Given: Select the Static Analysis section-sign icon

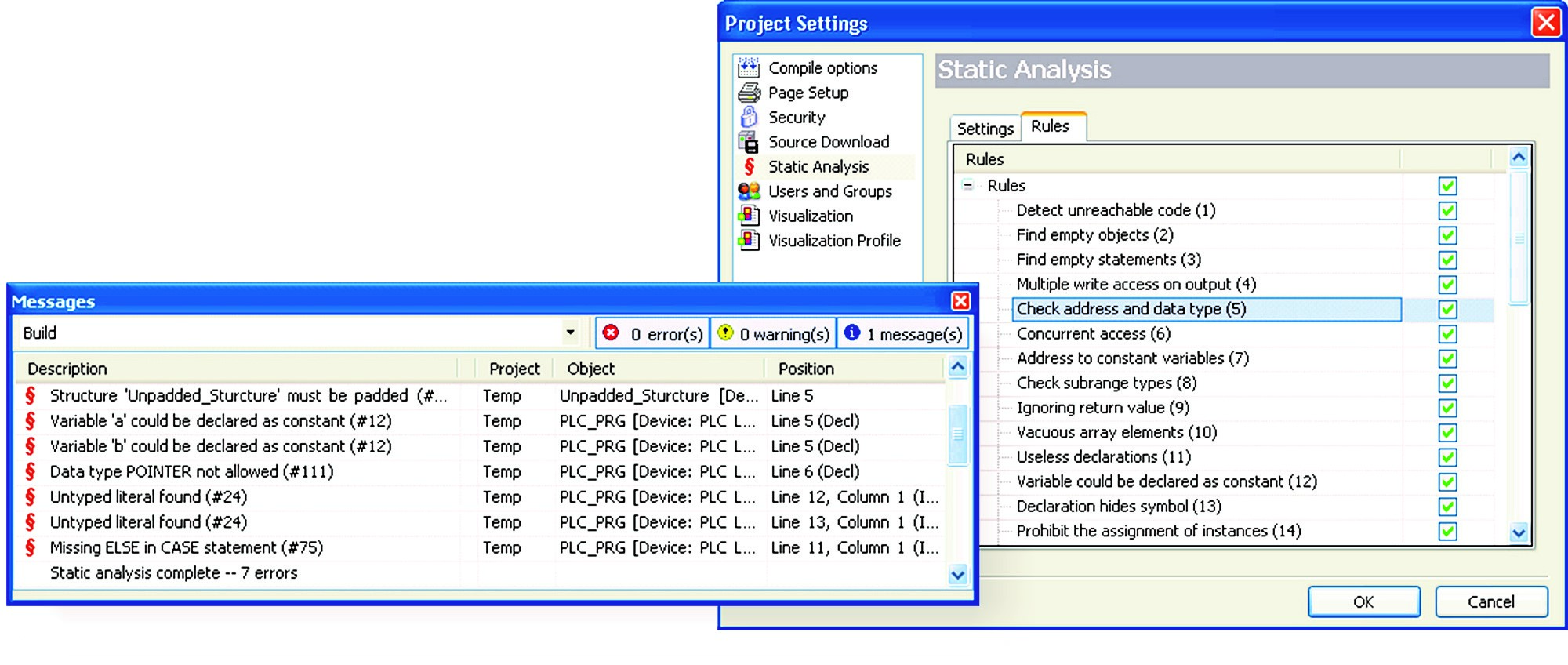Looking at the screenshot, I should click(750, 166).
